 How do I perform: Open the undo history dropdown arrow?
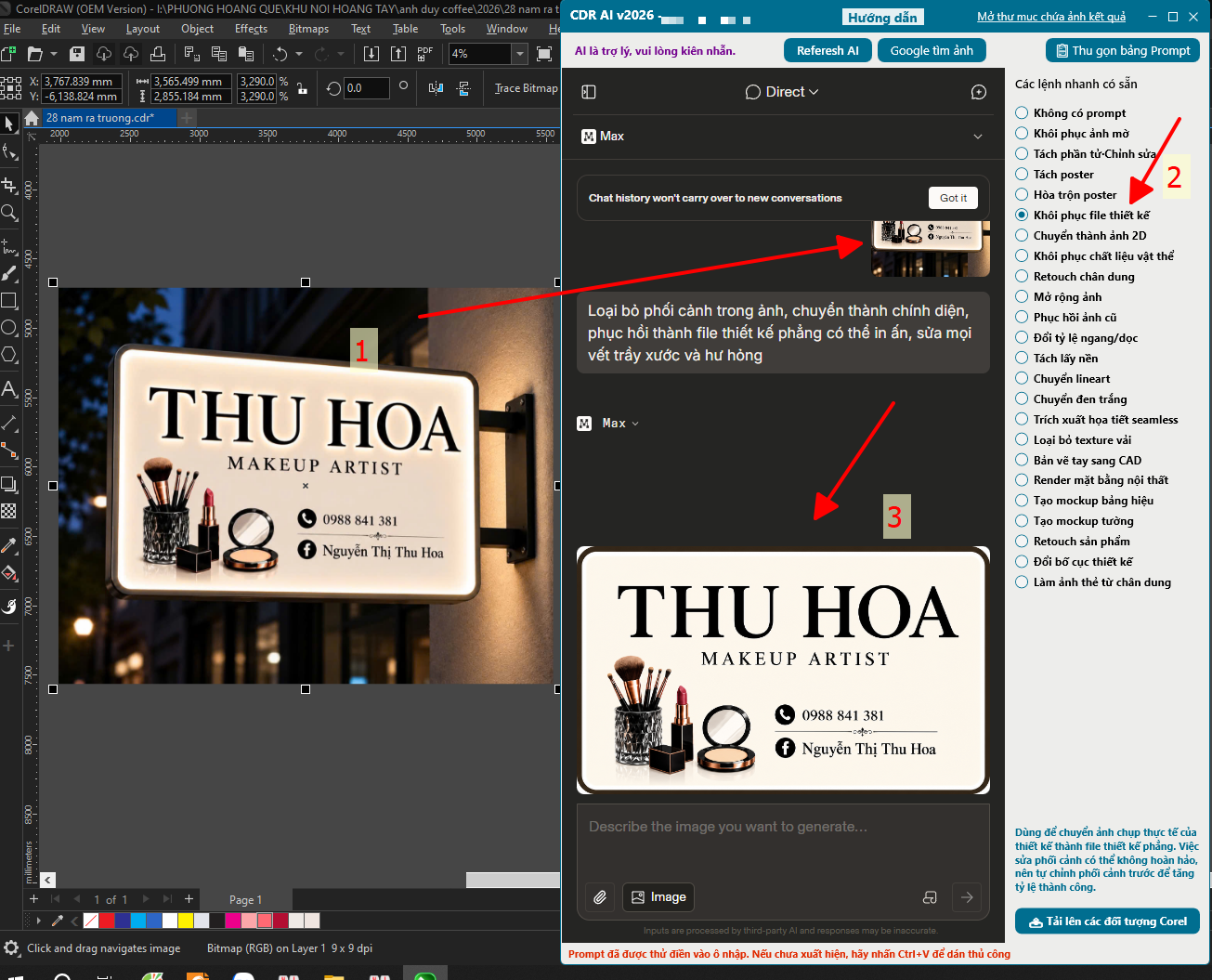point(298,54)
